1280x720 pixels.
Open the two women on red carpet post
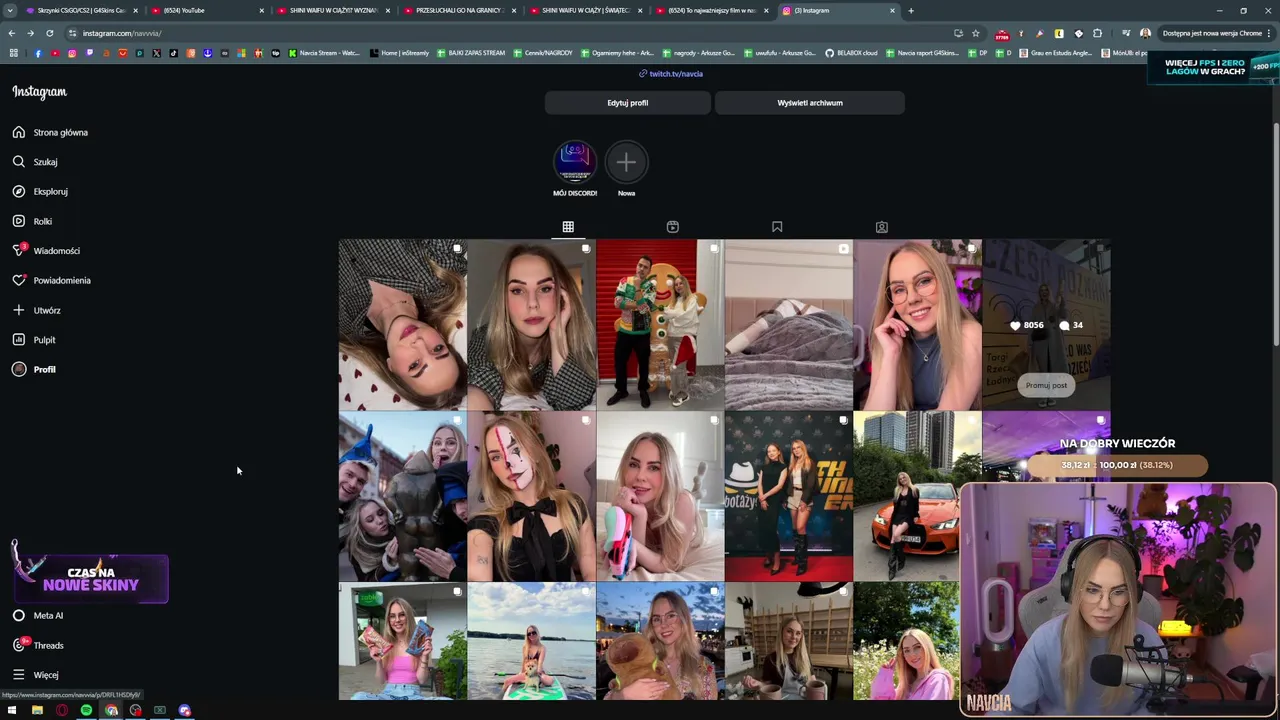(x=789, y=497)
